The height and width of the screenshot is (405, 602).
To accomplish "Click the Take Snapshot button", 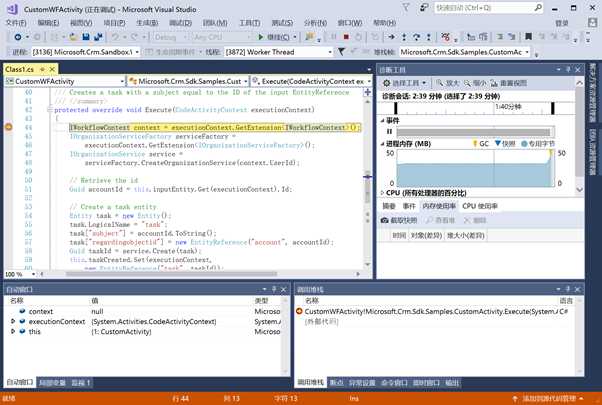I will [399, 220].
